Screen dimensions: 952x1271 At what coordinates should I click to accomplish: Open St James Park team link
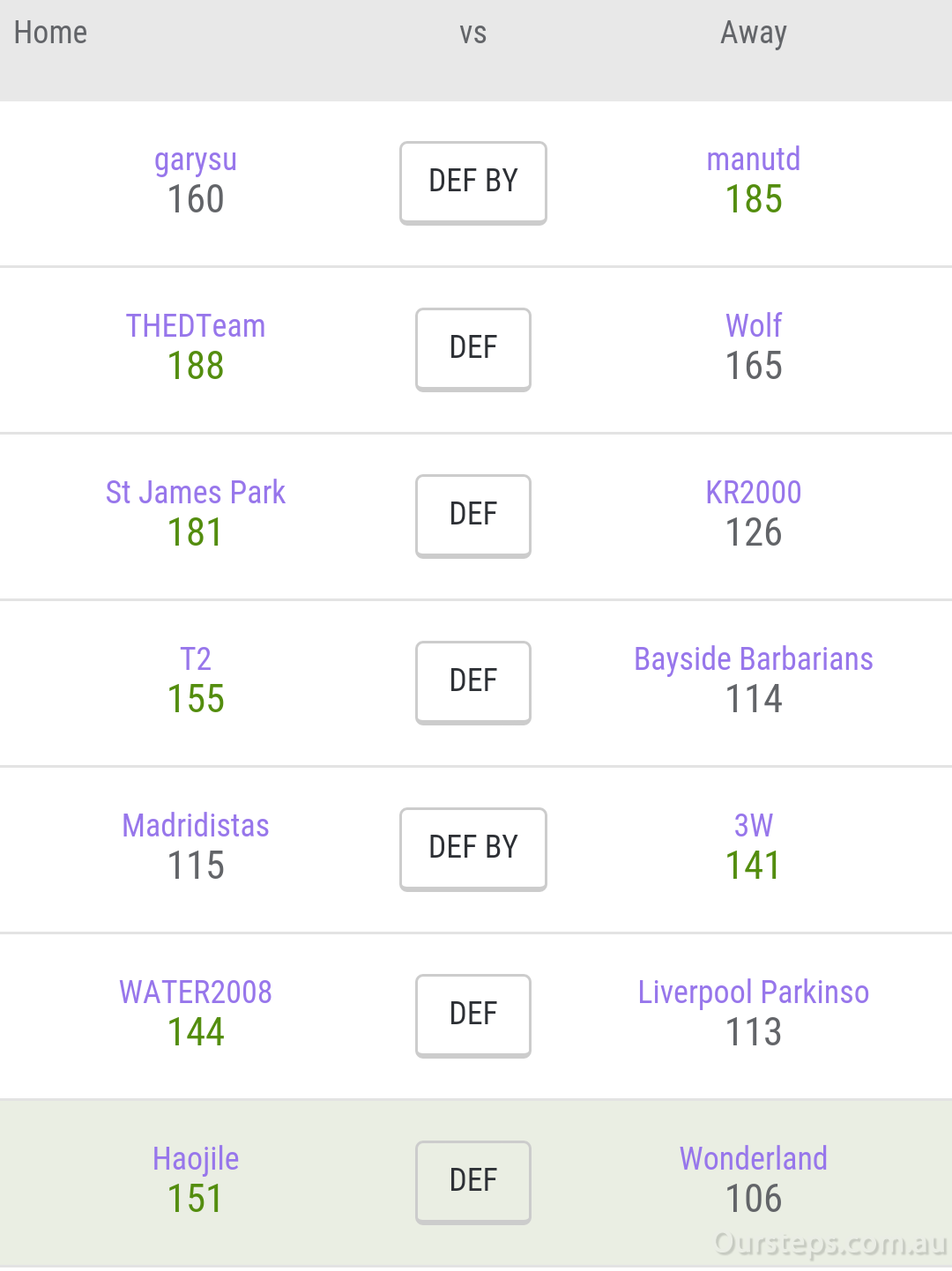(x=196, y=493)
